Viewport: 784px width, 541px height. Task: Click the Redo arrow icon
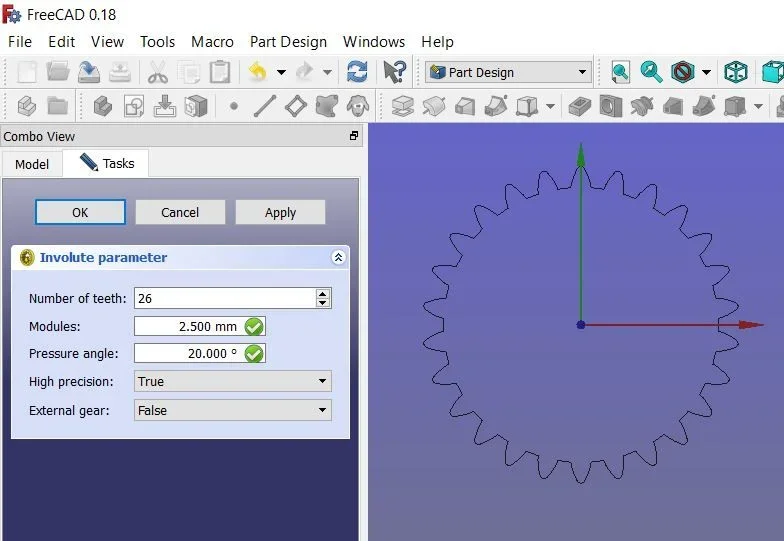click(304, 72)
